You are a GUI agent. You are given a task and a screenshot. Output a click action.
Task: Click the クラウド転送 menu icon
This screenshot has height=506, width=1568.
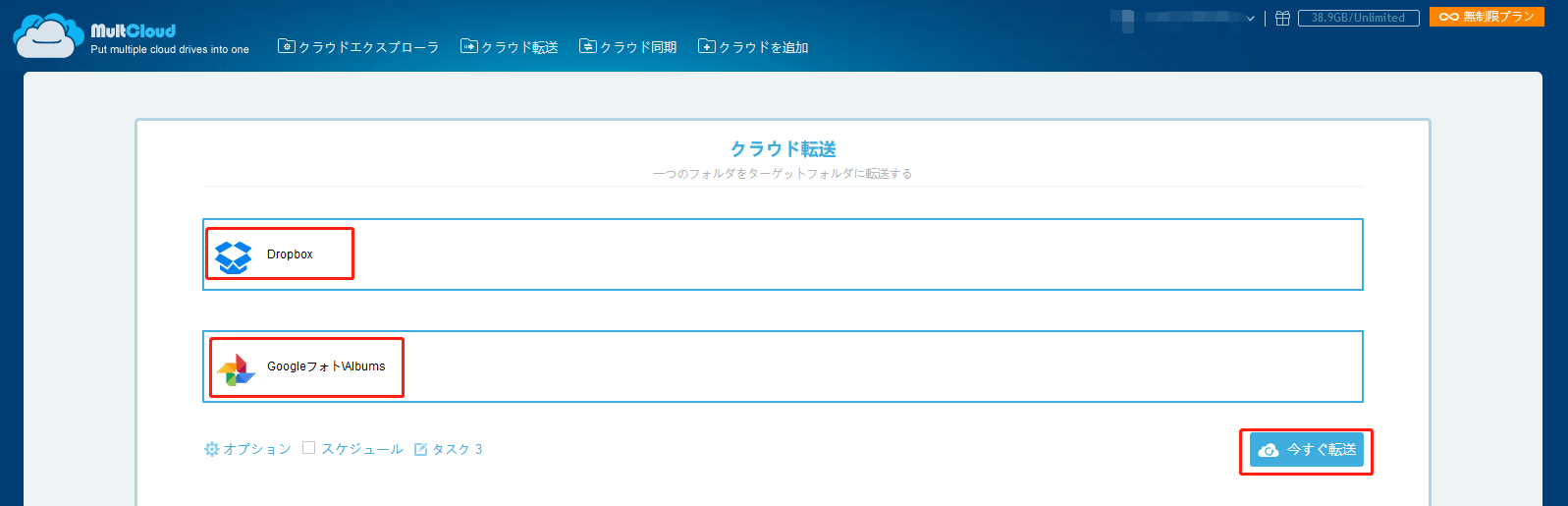coord(469,46)
